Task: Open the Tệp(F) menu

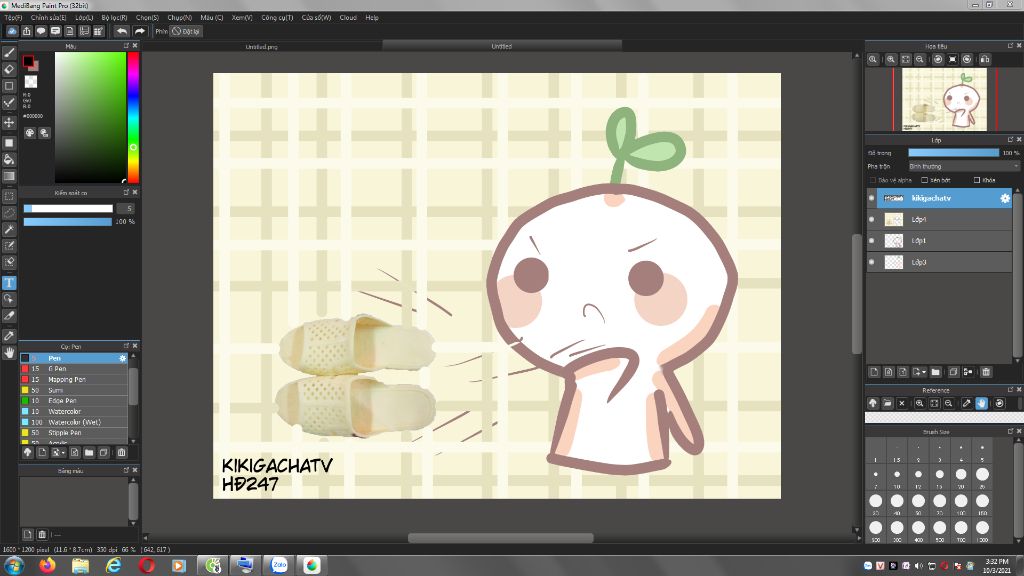Action: click(x=13, y=18)
